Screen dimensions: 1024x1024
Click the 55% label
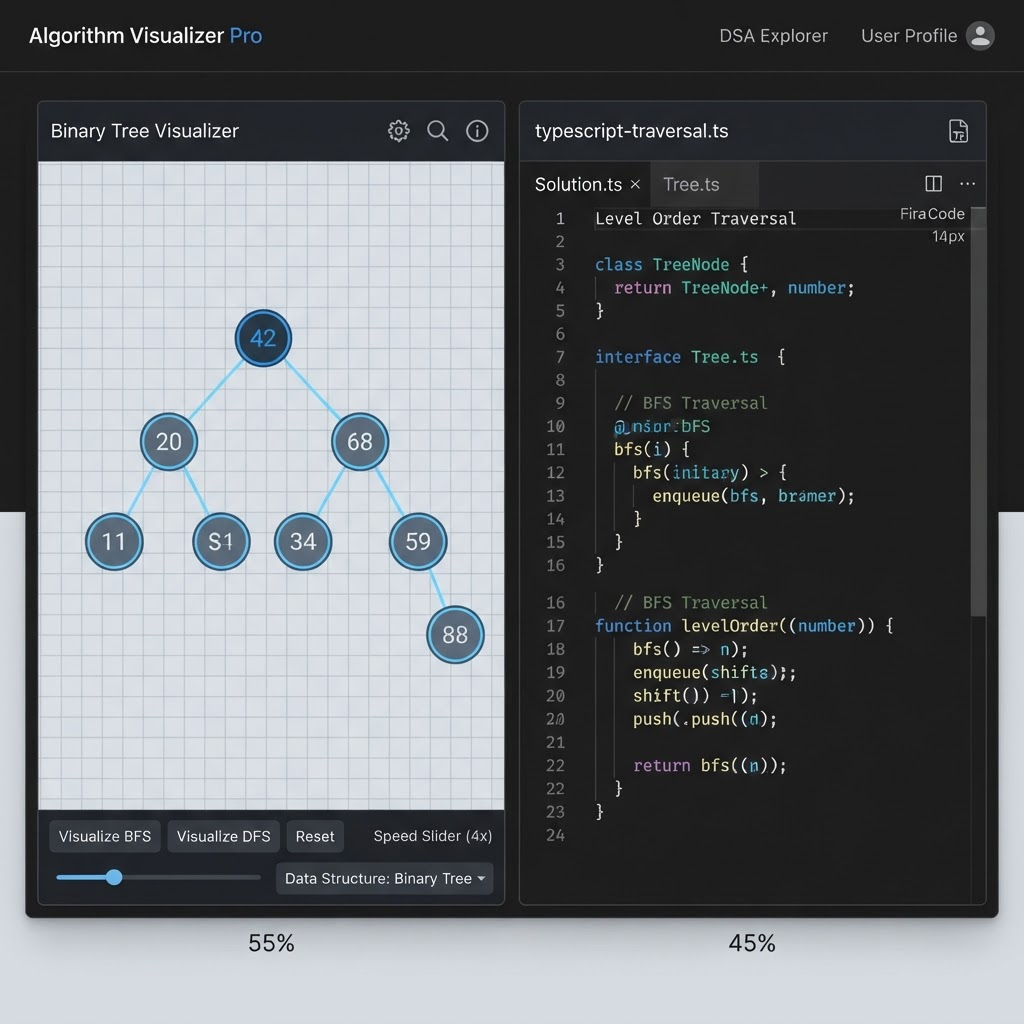(271, 943)
